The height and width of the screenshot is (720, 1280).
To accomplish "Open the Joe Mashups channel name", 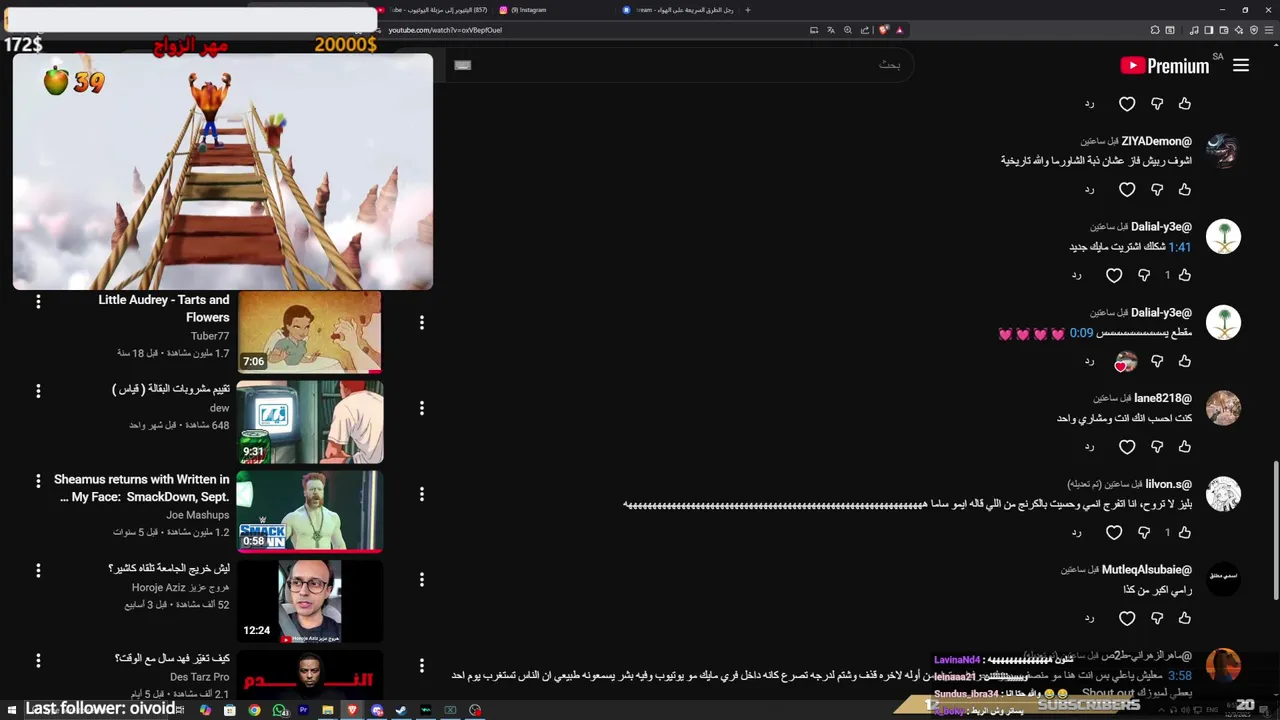I will pyautogui.click(x=198, y=515).
